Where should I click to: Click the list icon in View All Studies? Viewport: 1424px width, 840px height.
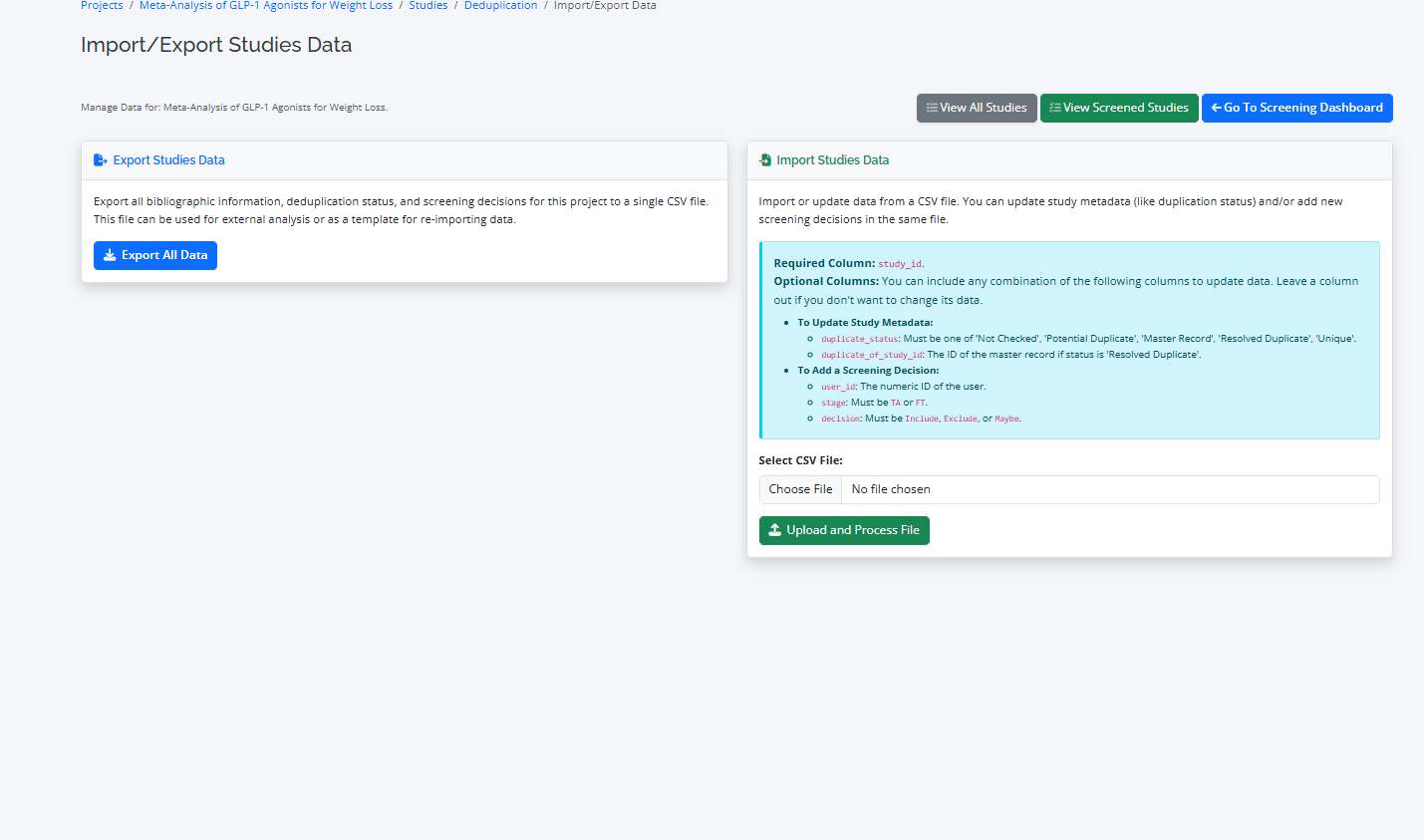pos(932,108)
